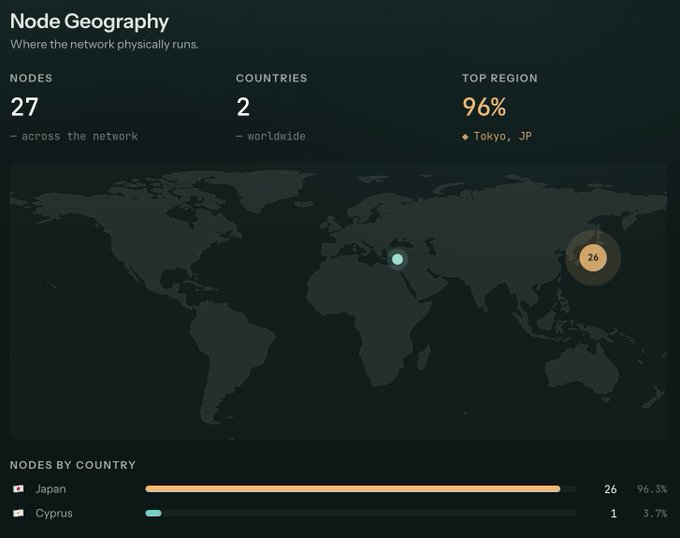This screenshot has width=680, height=538.
Task: Click the Node Geography heading
Action: [89, 22]
